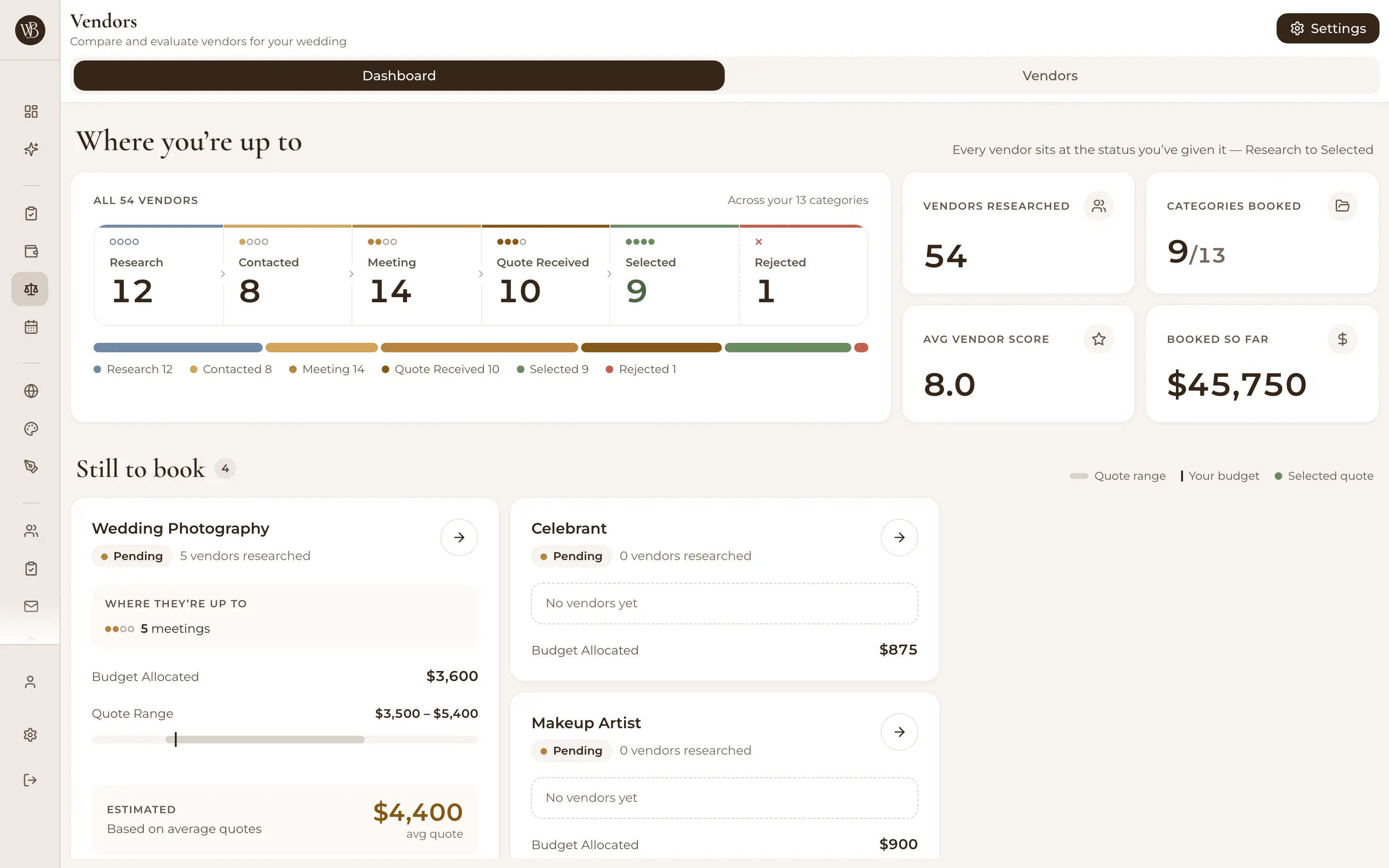The image size is (1389, 868).
Task: Open the palette icon in sidebar
Action: pyautogui.click(x=31, y=429)
